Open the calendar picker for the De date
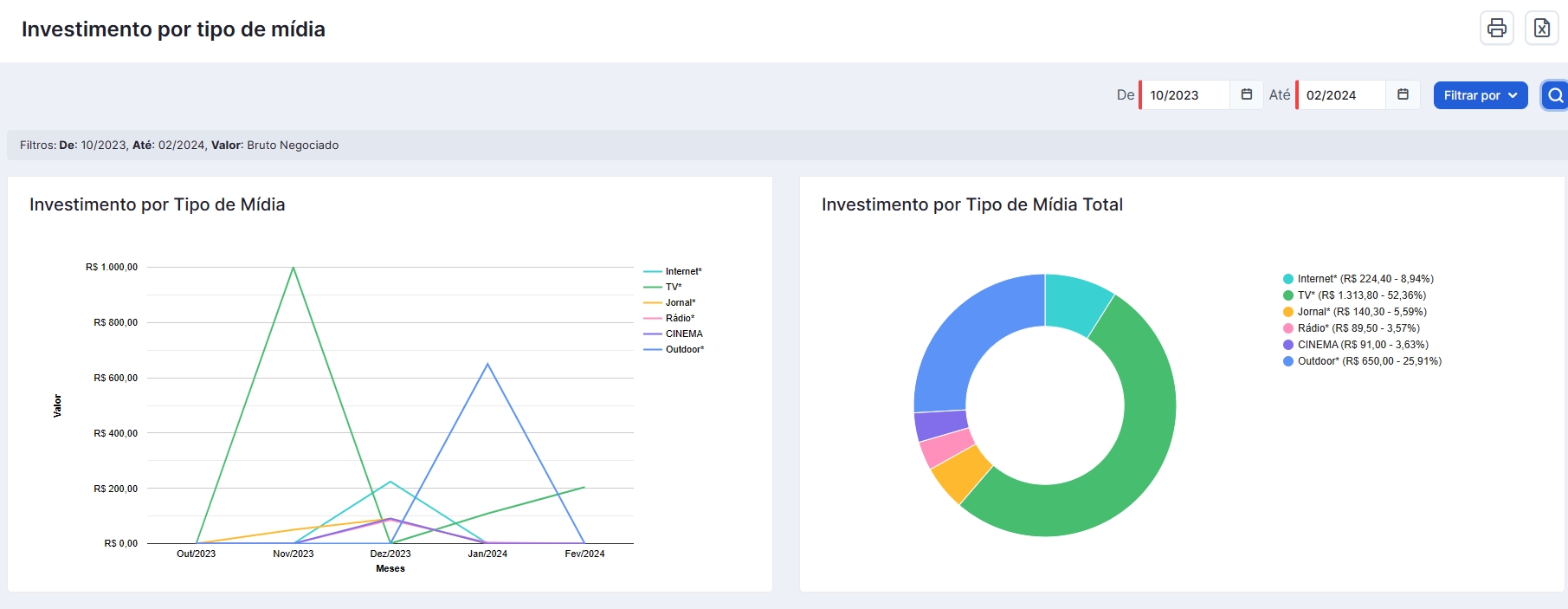Viewport: 1568px width, 609px height. click(1247, 94)
